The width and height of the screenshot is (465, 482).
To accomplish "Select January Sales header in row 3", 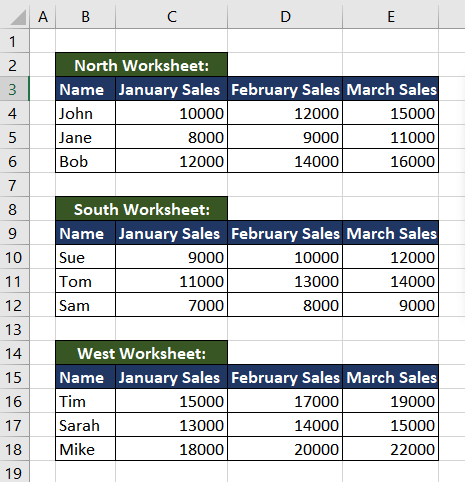I will pyautogui.click(x=172, y=89).
